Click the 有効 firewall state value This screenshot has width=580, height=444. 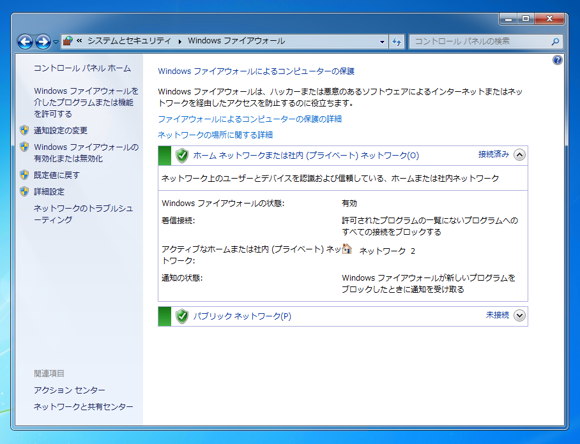tap(349, 203)
